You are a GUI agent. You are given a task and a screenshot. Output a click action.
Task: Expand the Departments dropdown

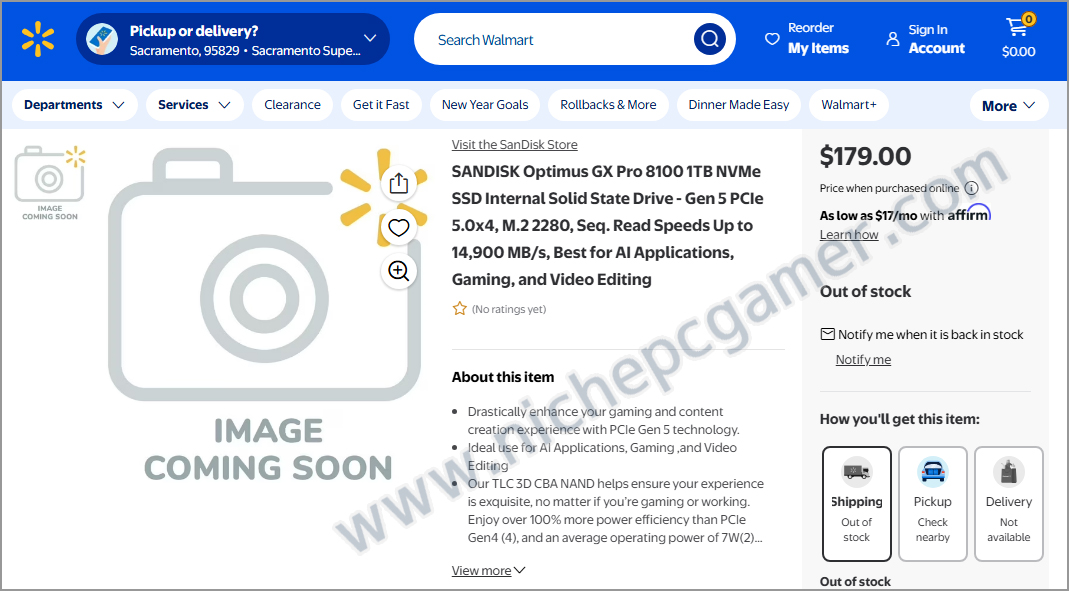[74, 105]
